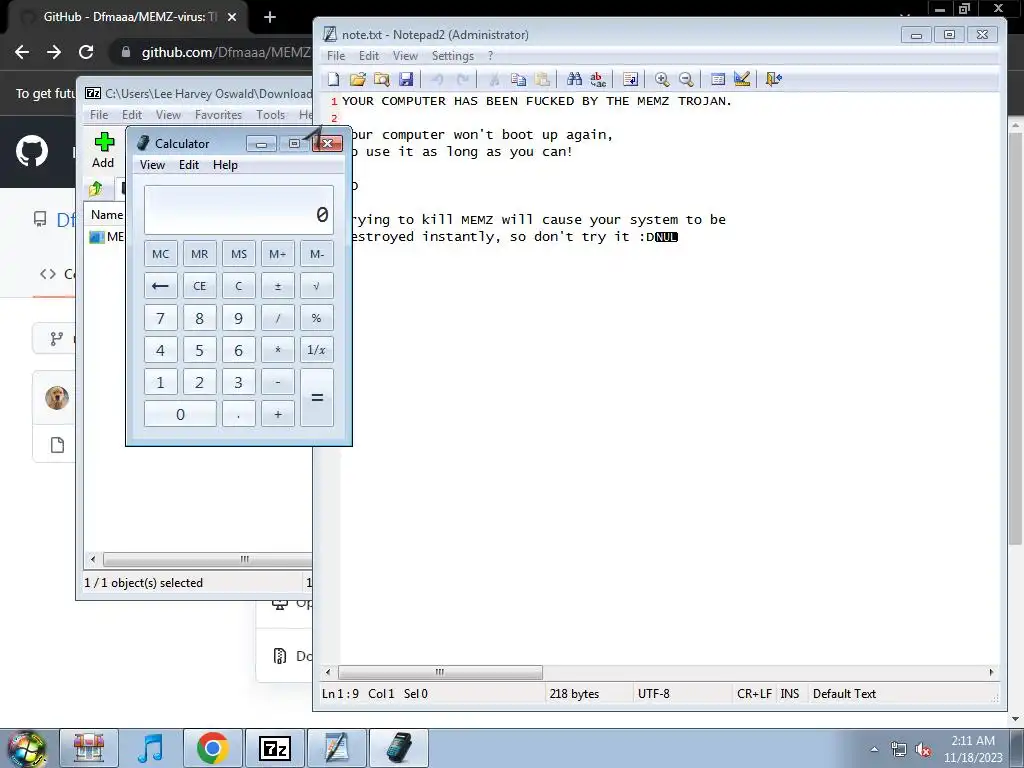Click the Paste icon in Notepad2 toolbar
Viewport: 1024px width, 768px height.
click(x=542, y=79)
